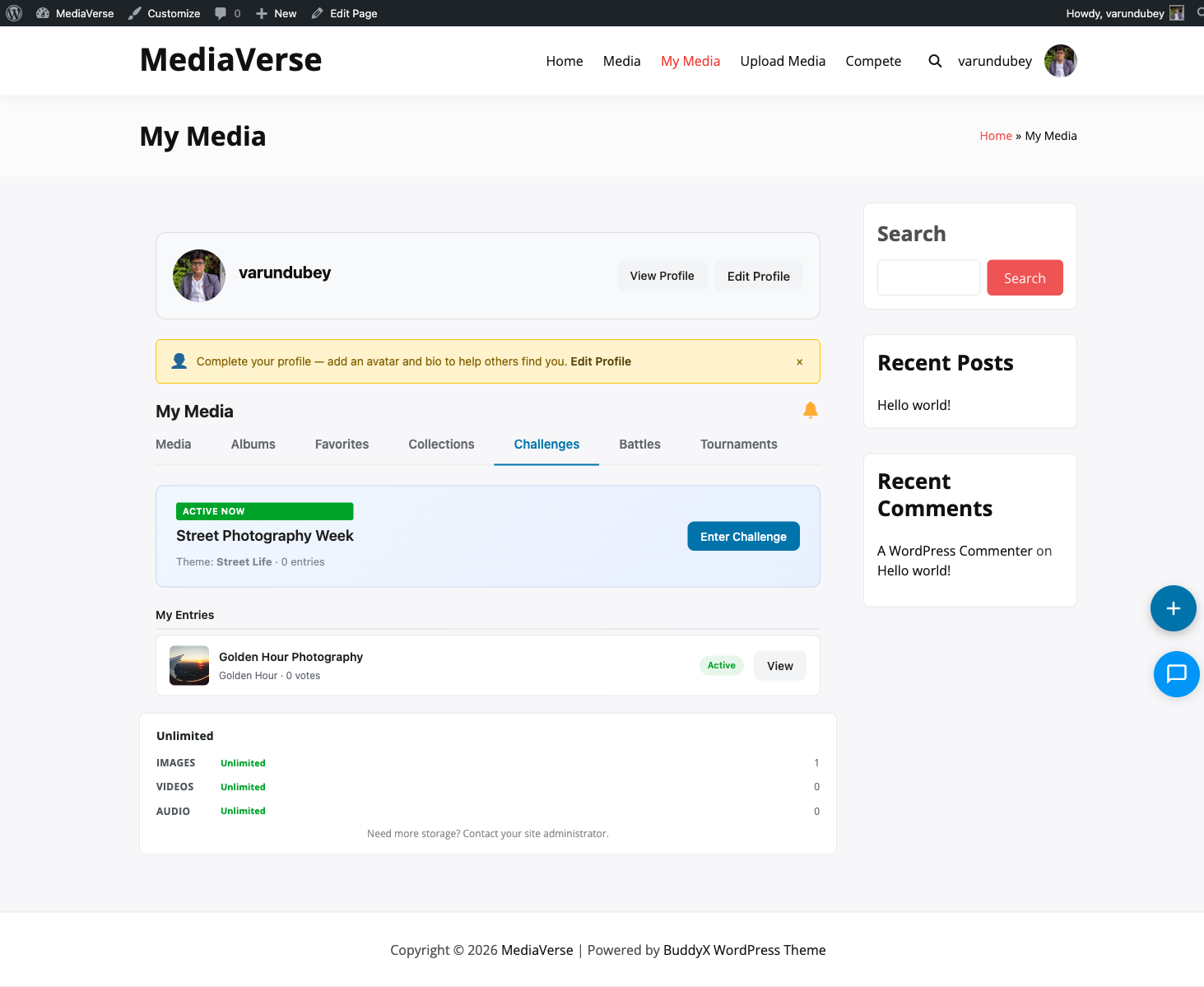Switch to the Albums tab
The height and width of the screenshot is (987, 1204).
point(253,445)
